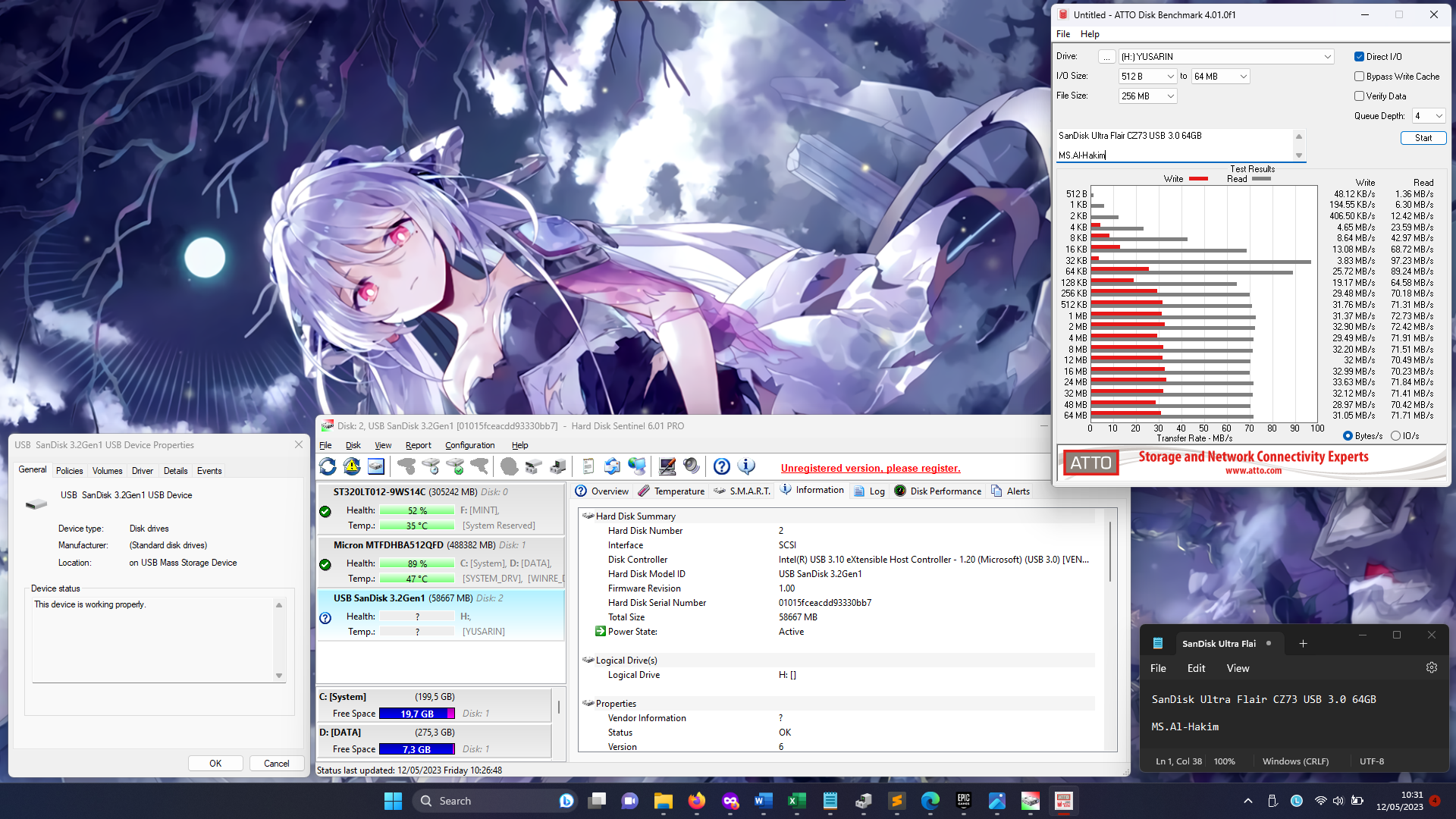This screenshot has height=819, width=1456.
Task: Switch to the Alerts tab
Action: (1010, 491)
